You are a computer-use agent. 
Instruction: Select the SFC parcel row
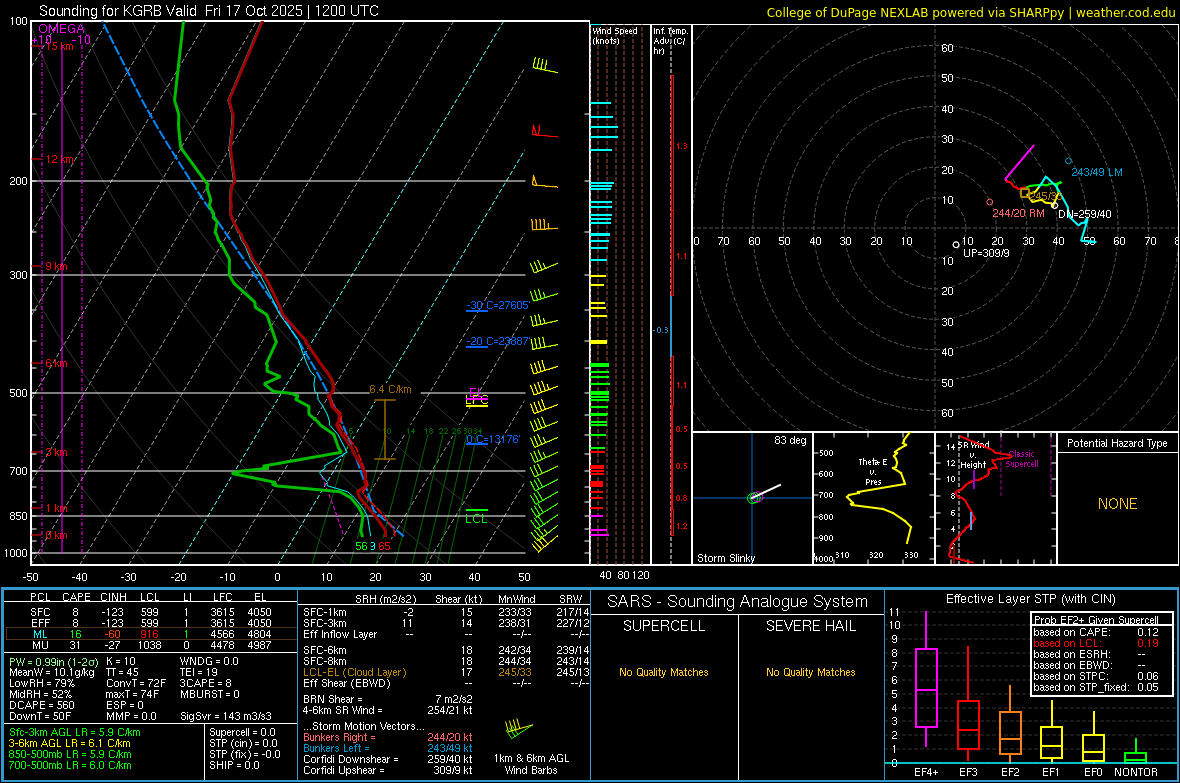pos(151,612)
